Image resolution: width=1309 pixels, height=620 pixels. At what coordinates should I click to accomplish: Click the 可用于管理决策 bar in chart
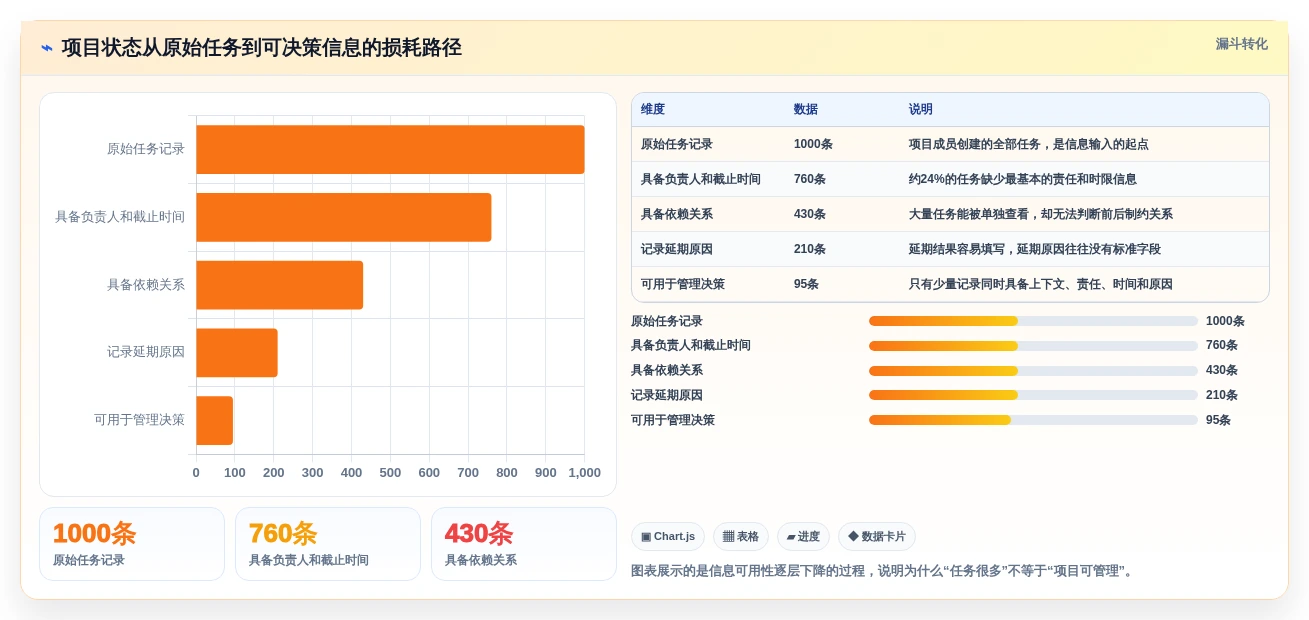point(215,421)
